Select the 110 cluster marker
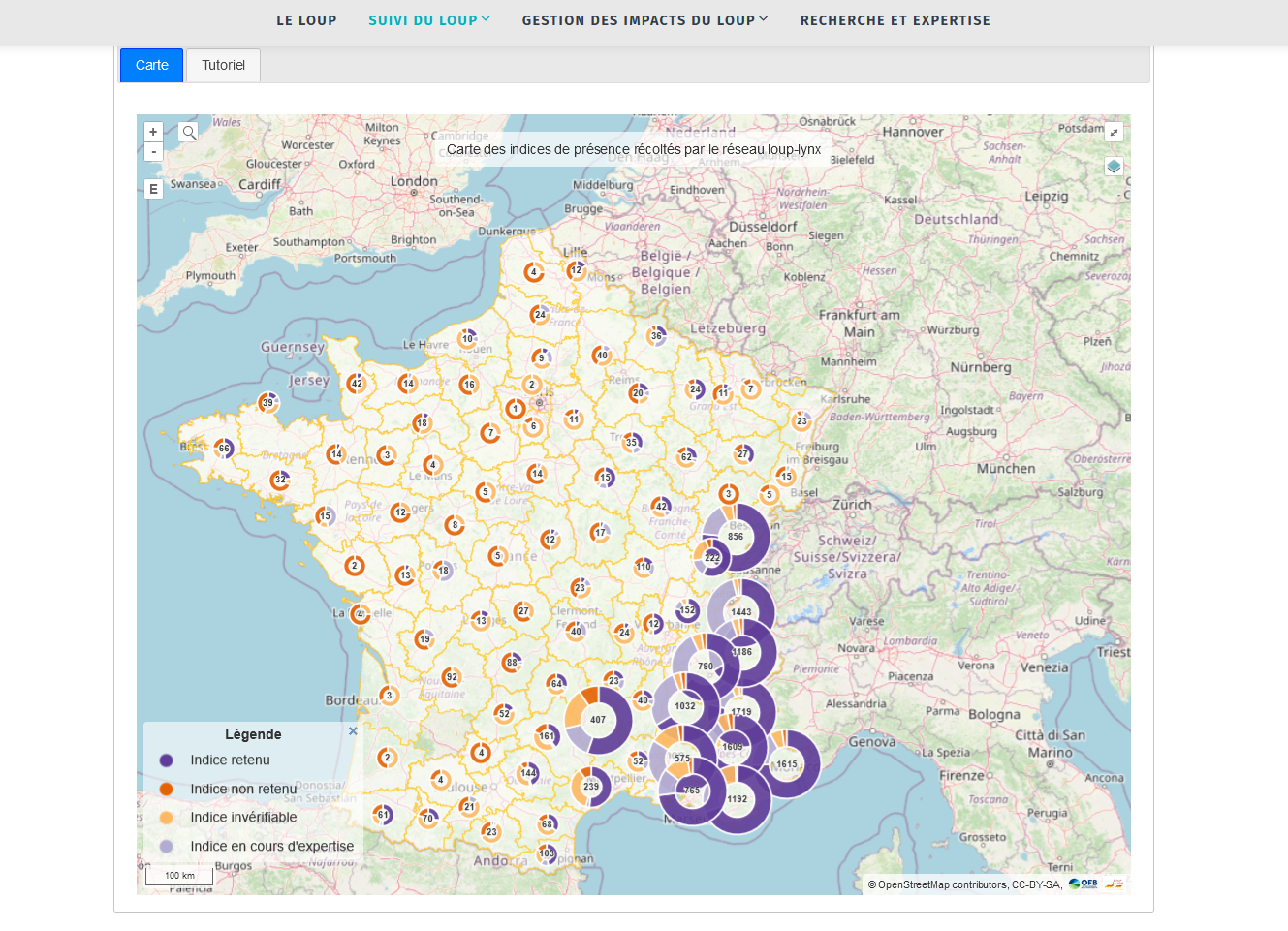Screen dimensions: 1288x931 coord(644,567)
